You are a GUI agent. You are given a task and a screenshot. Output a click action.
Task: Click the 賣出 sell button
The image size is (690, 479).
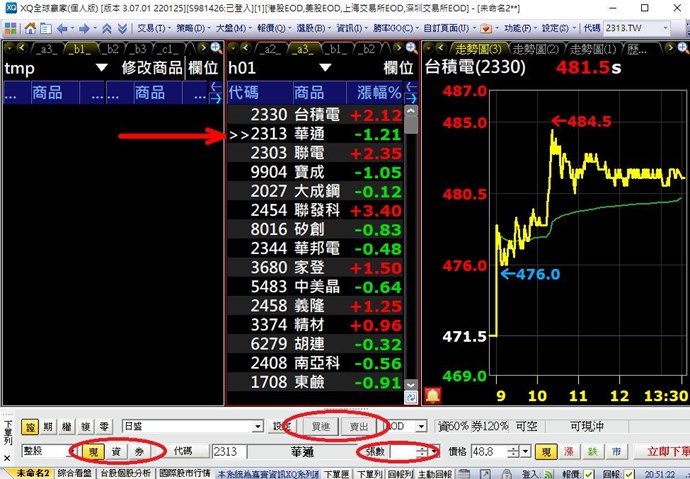(359, 426)
